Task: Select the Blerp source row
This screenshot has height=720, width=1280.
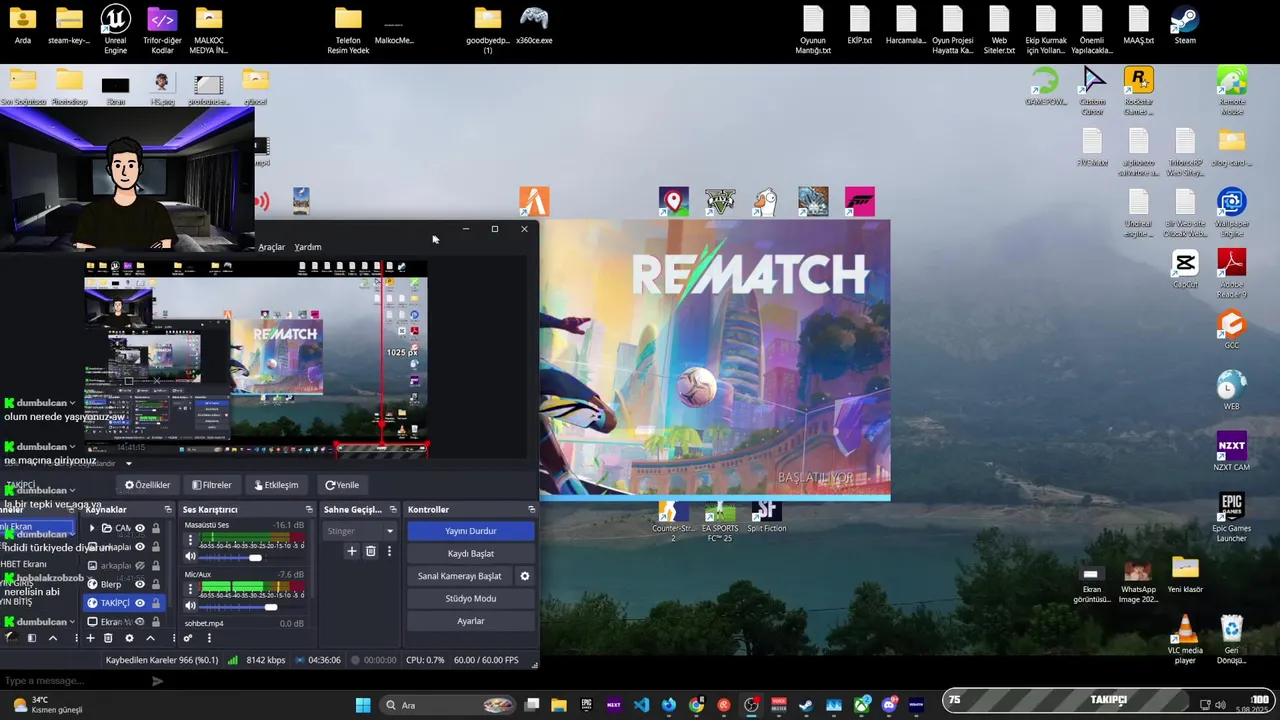Action: pyautogui.click(x=123, y=584)
